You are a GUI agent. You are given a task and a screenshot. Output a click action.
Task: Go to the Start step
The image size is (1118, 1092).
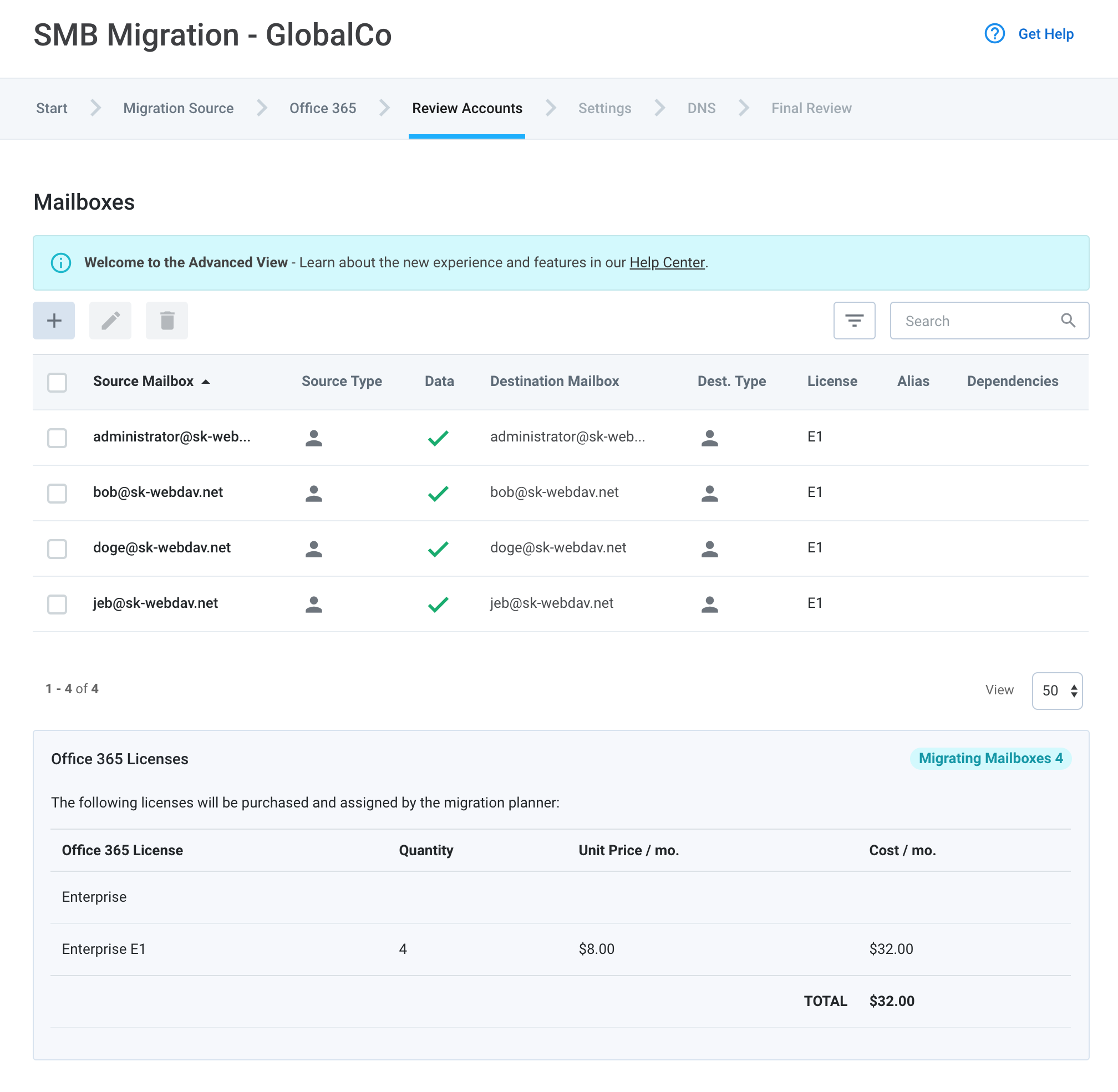coord(52,108)
